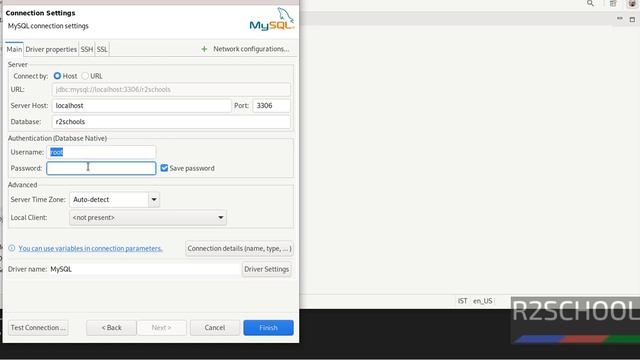The width and height of the screenshot is (640, 360).
Task: Click Finish to create connection
Action: [268, 328]
